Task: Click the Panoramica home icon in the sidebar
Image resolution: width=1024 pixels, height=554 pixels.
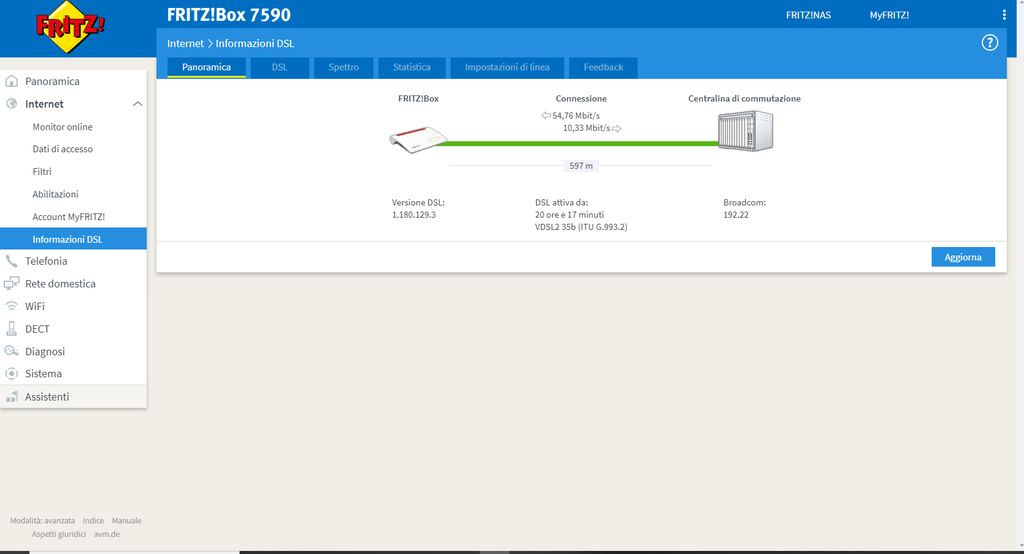Action: tap(11, 81)
